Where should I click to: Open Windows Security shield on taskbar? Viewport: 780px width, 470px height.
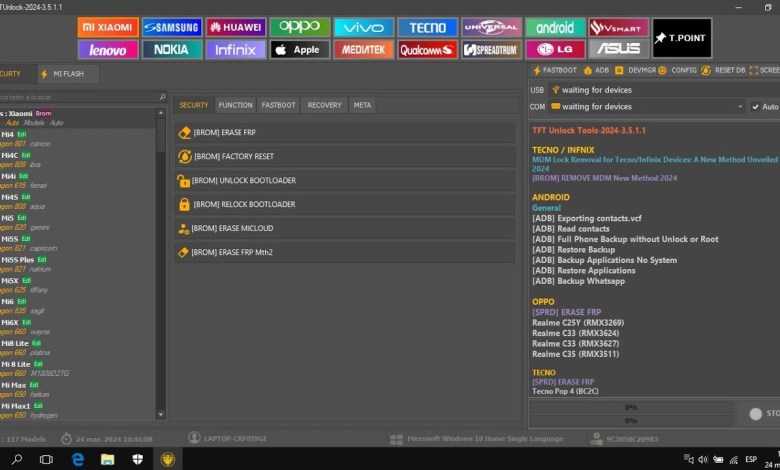pyautogui.click(x=138, y=459)
